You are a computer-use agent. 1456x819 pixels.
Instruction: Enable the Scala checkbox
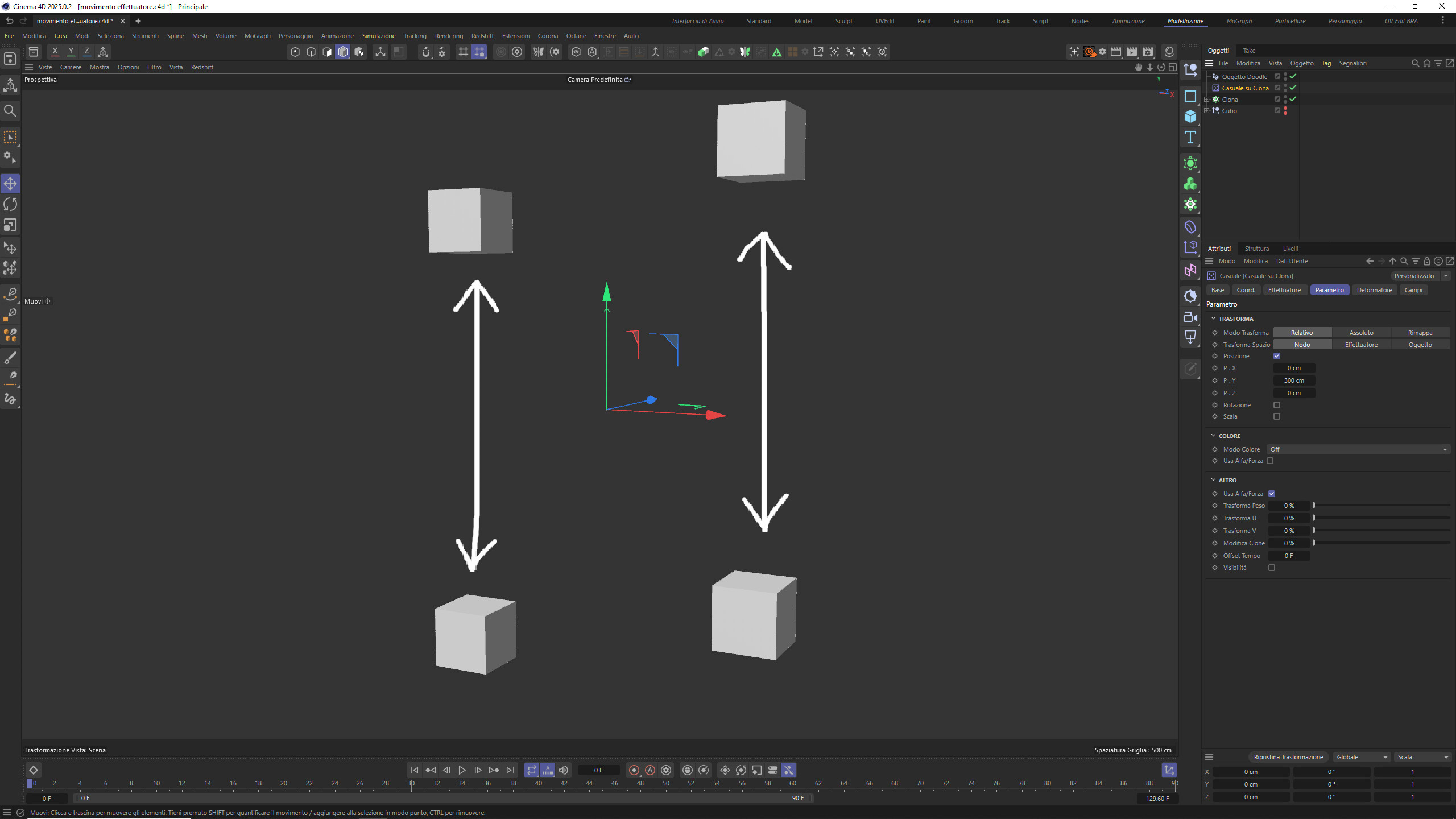coord(1277,416)
